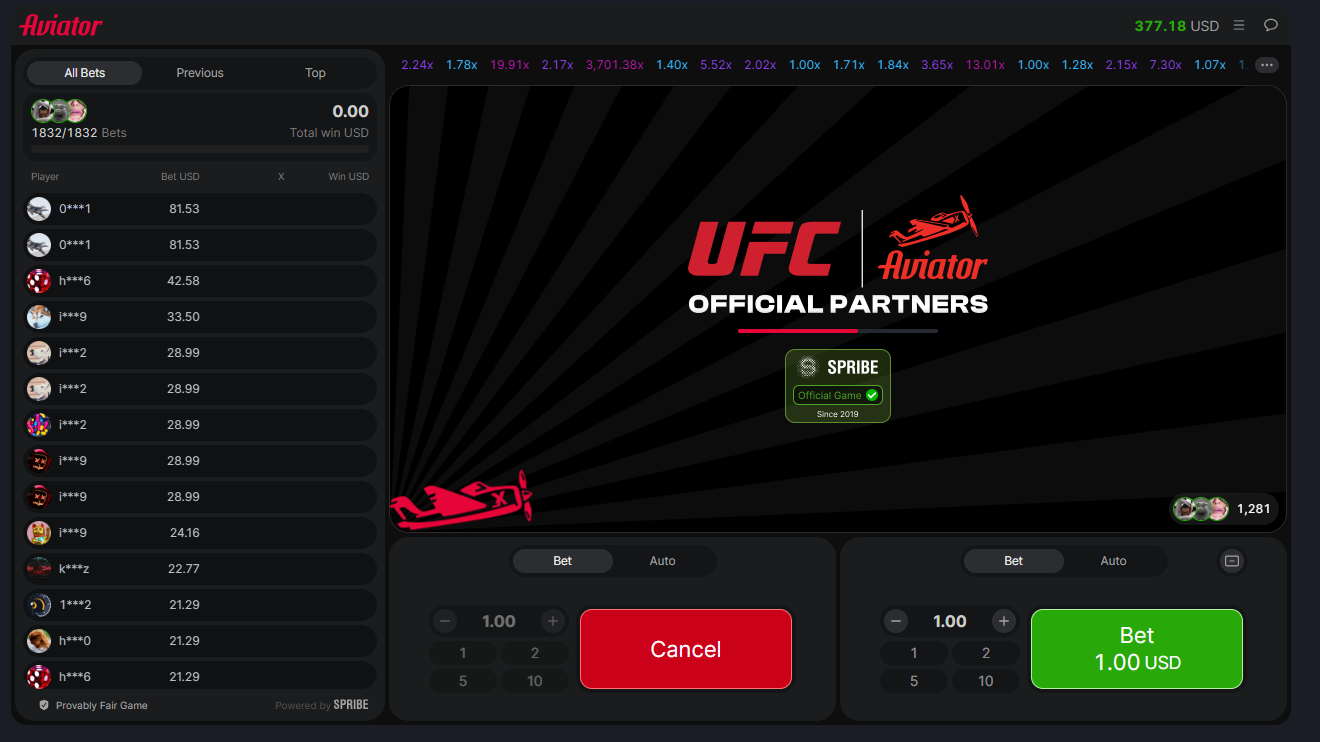Click bets progress bar under 1832/1832 Bets
Screen dimensions: 1320x742
[x=200, y=149]
